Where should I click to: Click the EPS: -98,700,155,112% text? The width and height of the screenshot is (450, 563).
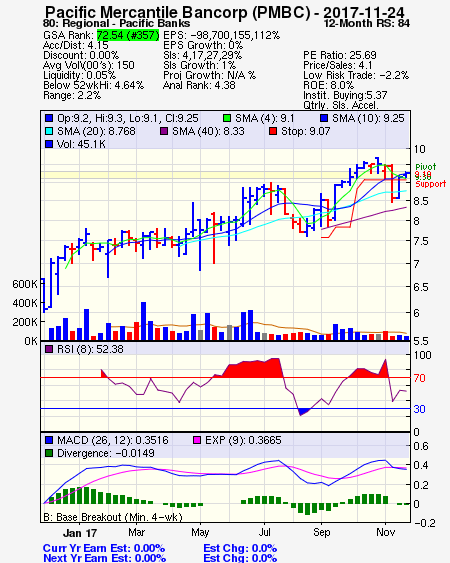point(222,35)
